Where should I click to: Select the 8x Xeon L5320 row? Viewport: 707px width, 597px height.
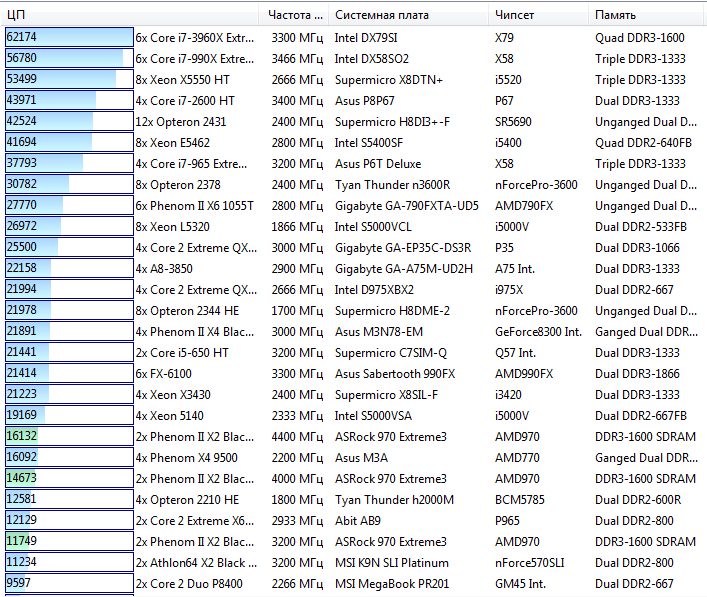pos(354,227)
